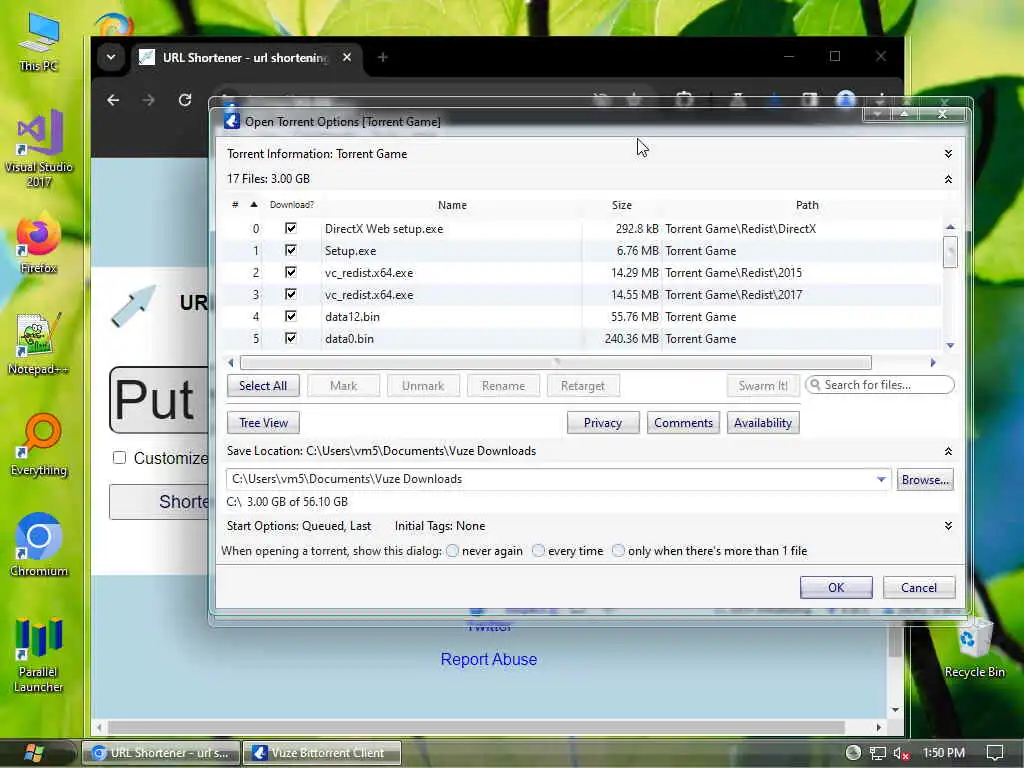
Task: Select 'never again' radio option
Action: pyautogui.click(x=452, y=551)
